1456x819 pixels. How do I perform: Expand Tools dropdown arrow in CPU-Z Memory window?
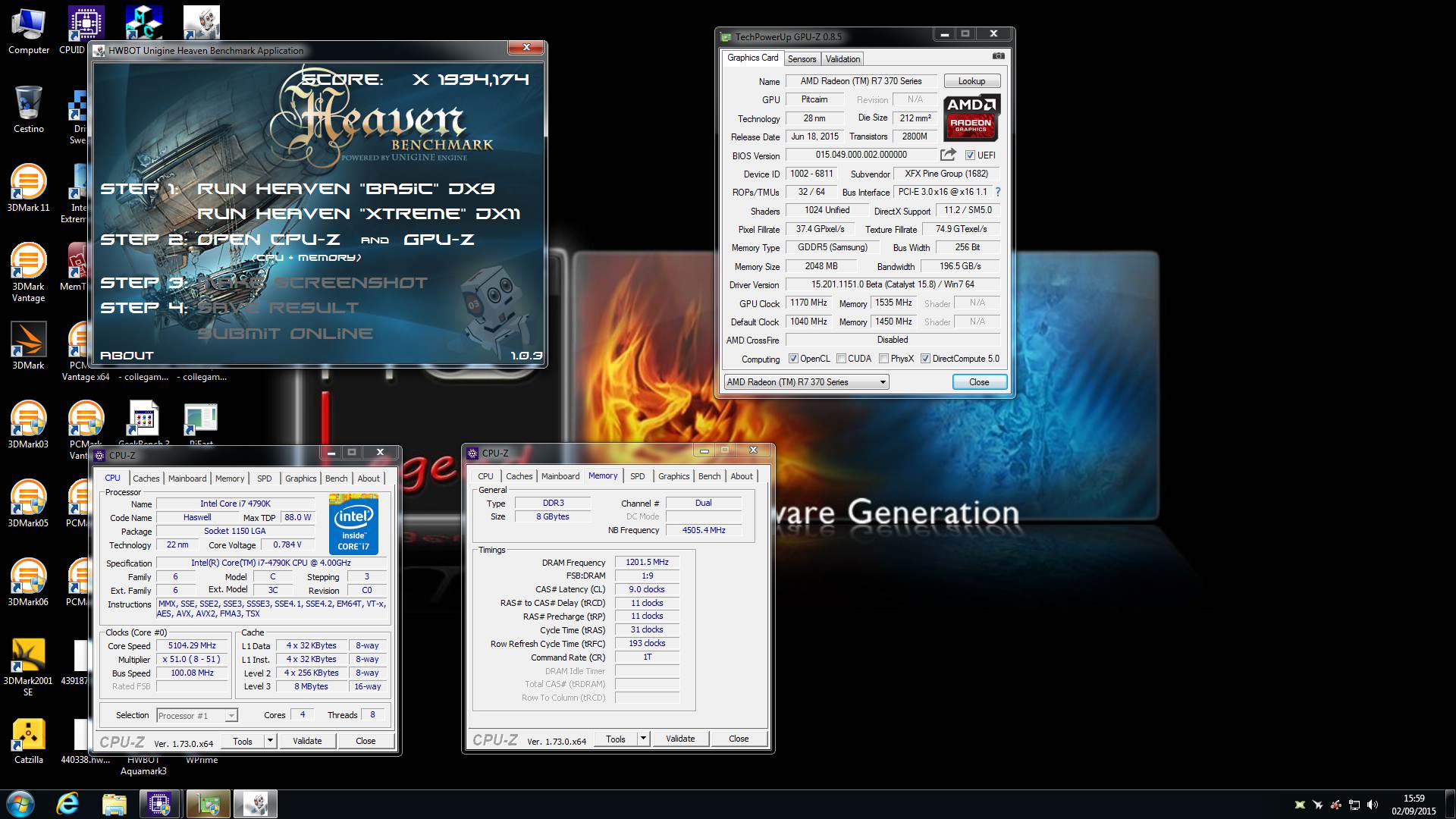[x=643, y=739]
